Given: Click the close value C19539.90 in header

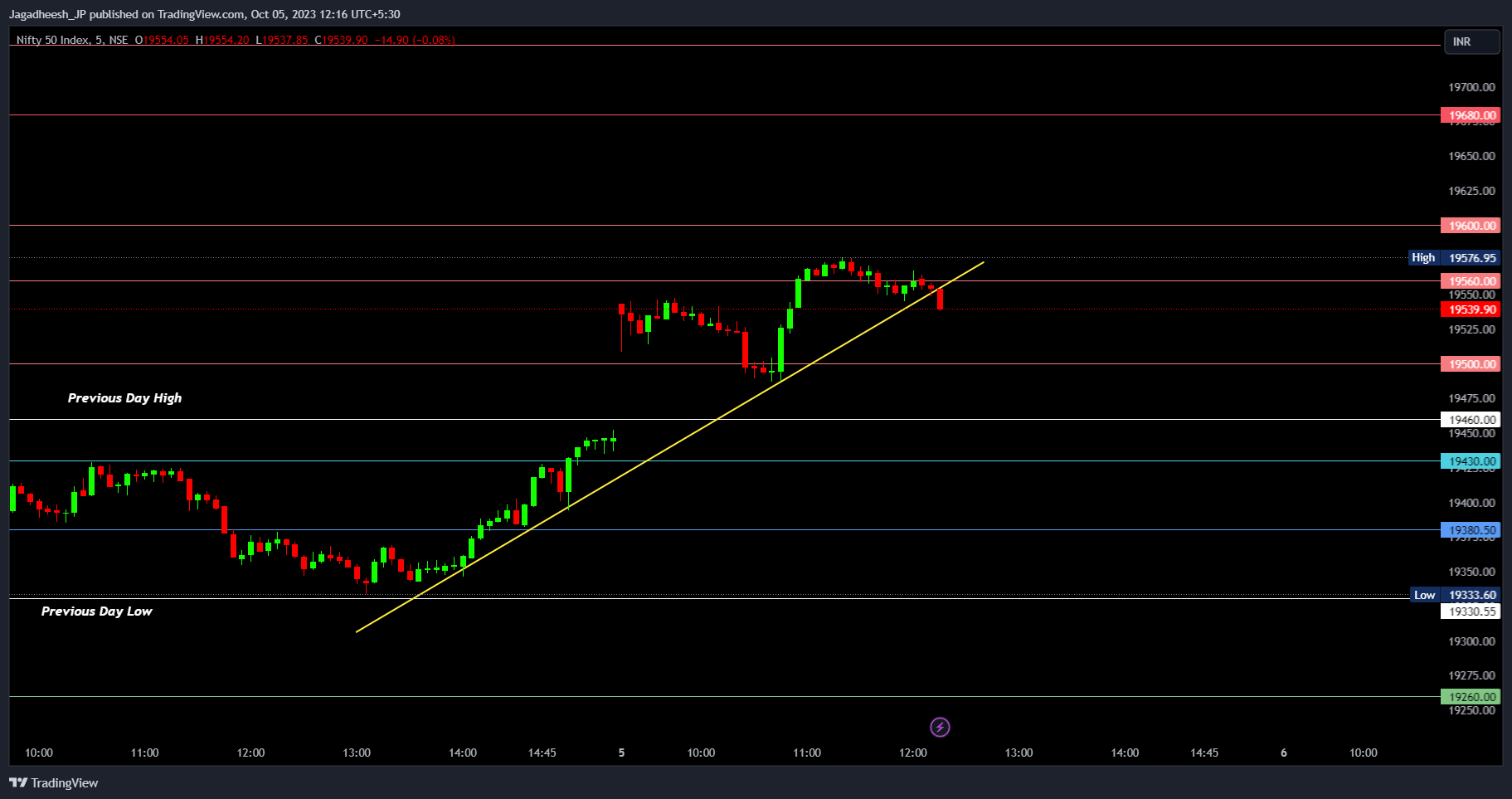Looking at the screenshot, I should pos(341,40).
